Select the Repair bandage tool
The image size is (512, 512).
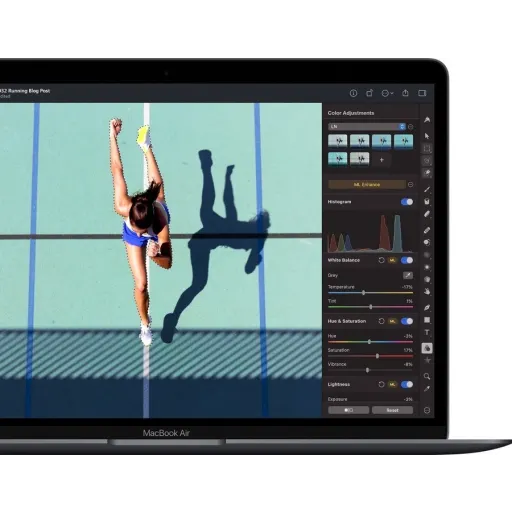pos(427,230)
